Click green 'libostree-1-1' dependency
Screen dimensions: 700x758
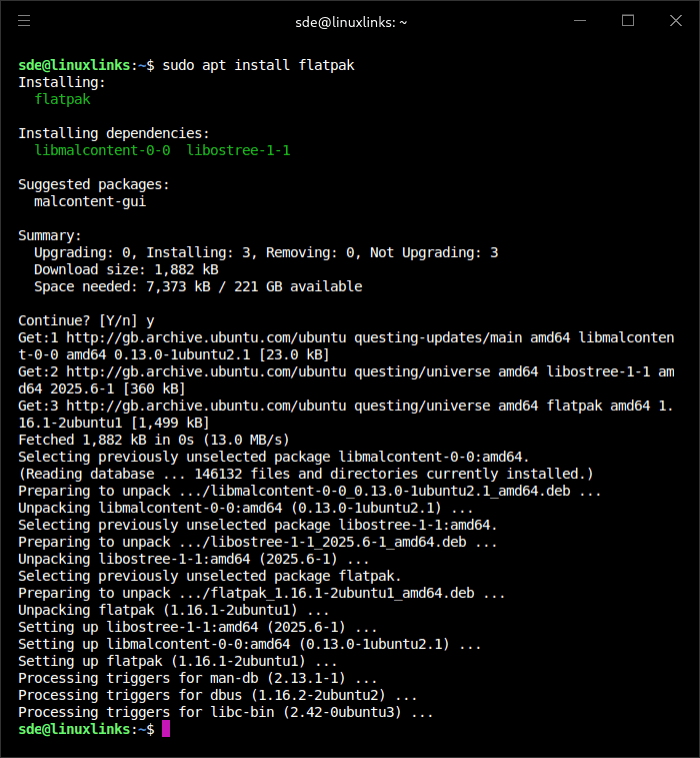click(238, 150)
